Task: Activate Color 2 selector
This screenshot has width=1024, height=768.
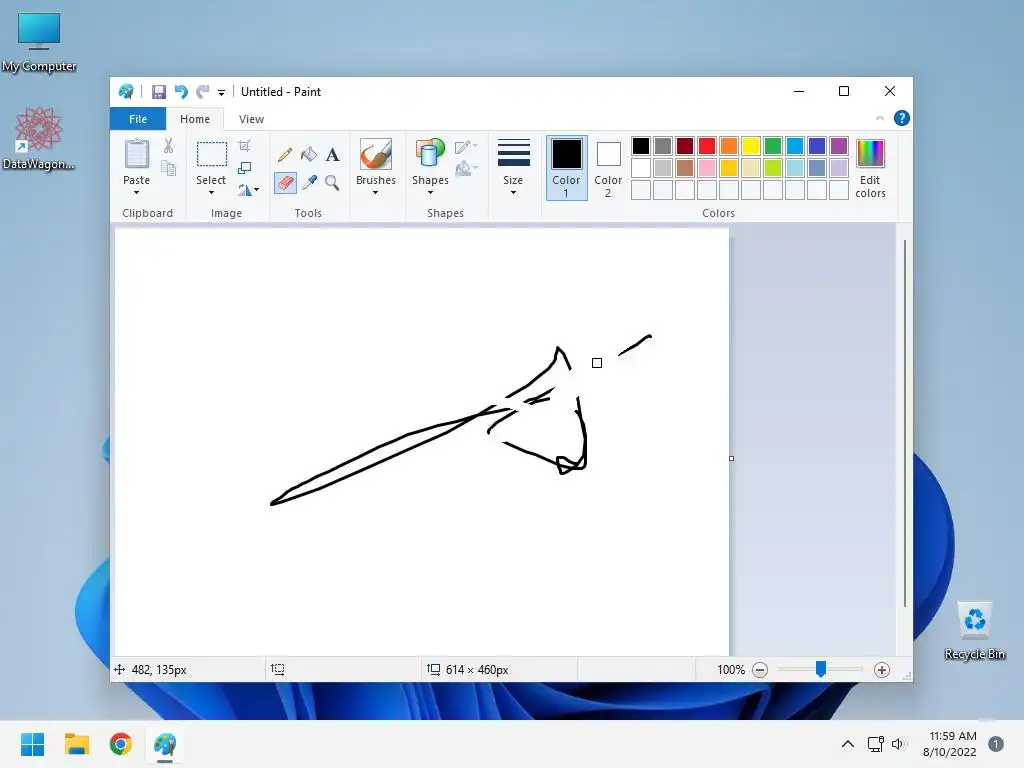Action: click(608, 168)
